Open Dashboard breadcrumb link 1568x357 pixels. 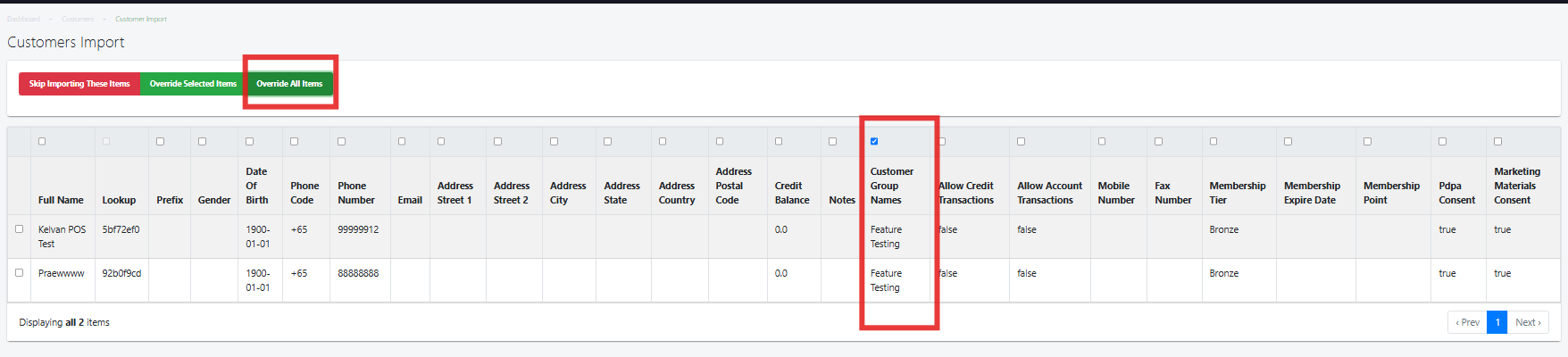click(23, 19)
